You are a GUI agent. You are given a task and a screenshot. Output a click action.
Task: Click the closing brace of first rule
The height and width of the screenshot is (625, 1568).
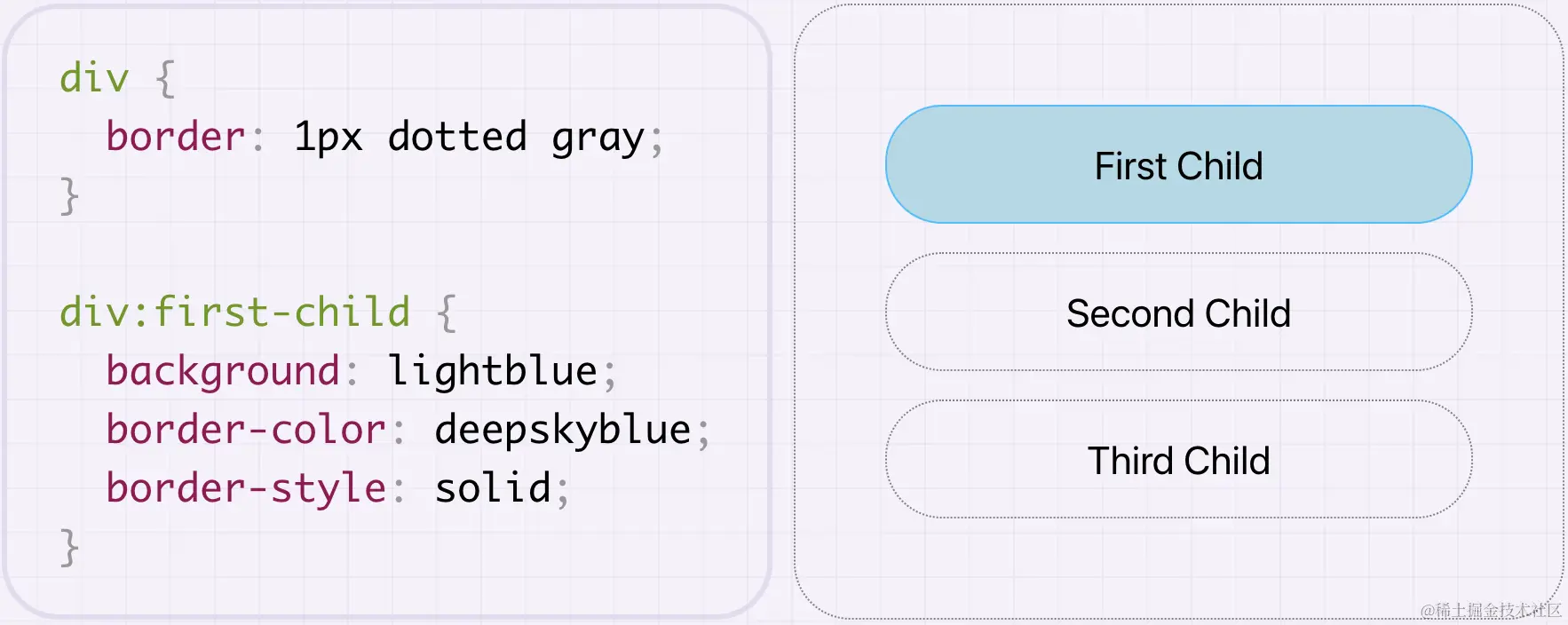click(x=69, y=195)
